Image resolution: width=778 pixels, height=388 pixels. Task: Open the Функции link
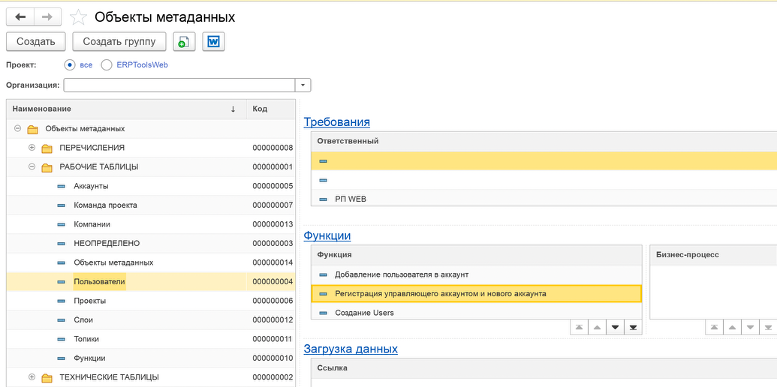(327, 236)
